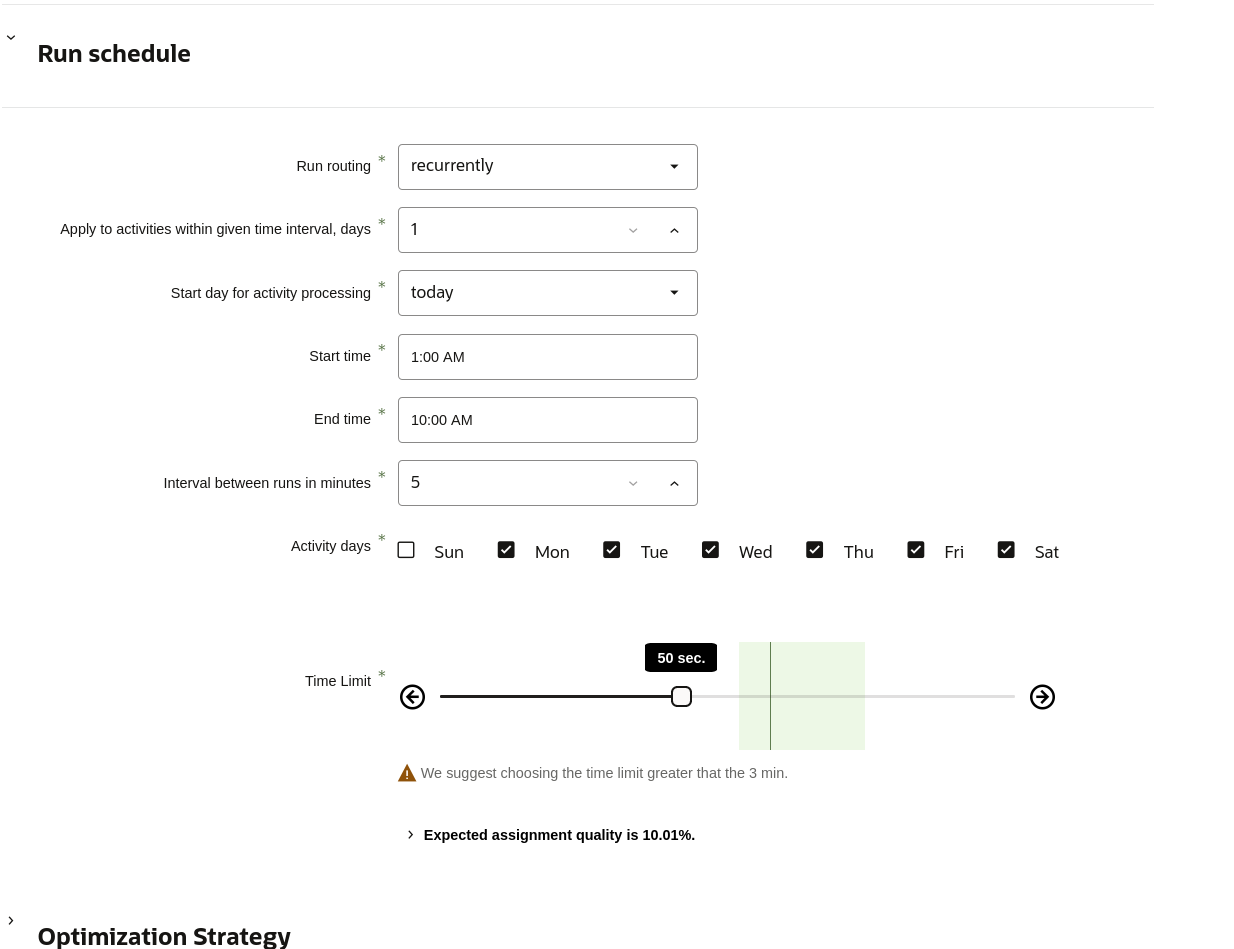
Task: Increase the activity interval days value
Action: [x=674, y=230]
